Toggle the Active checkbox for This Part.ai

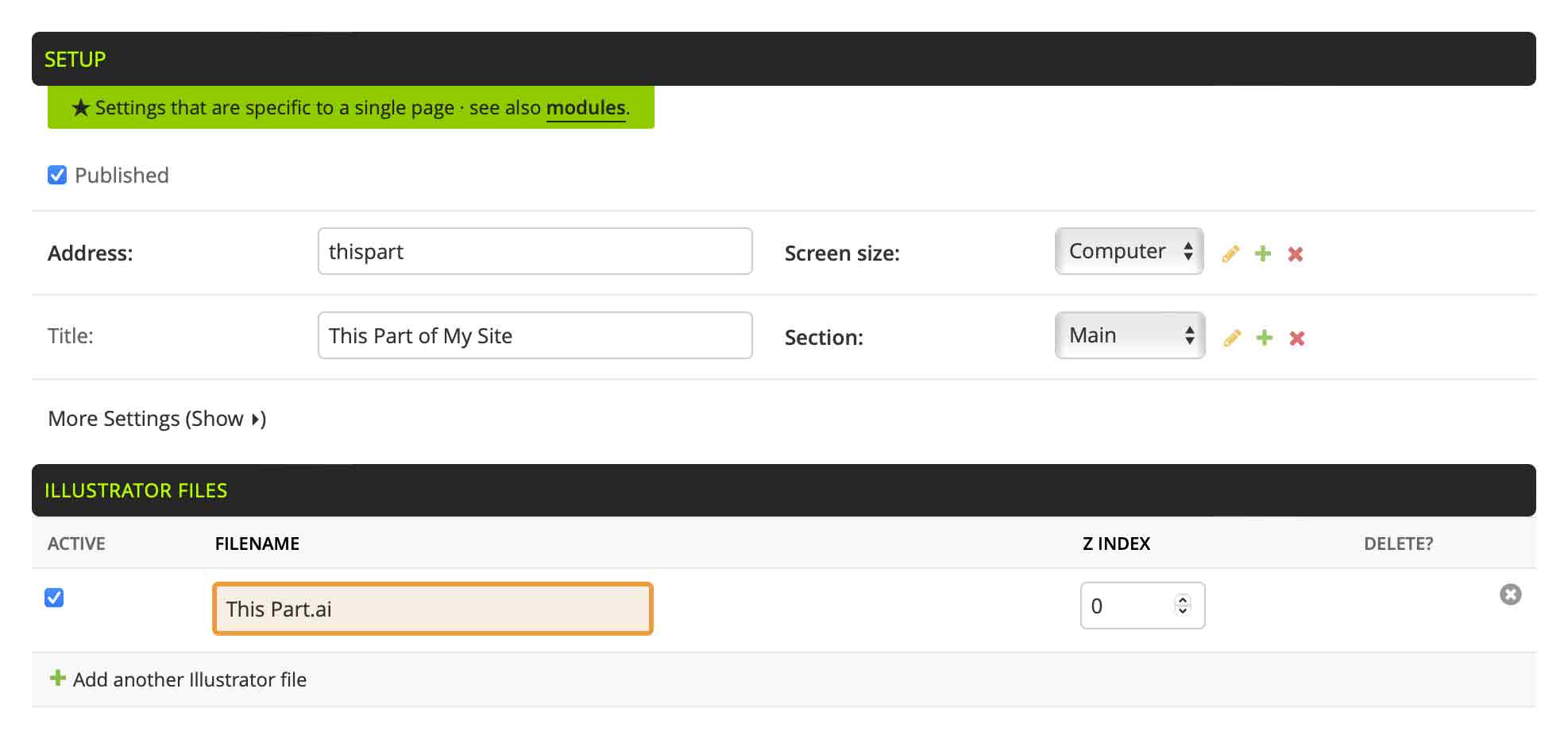[x=54, y=598]
